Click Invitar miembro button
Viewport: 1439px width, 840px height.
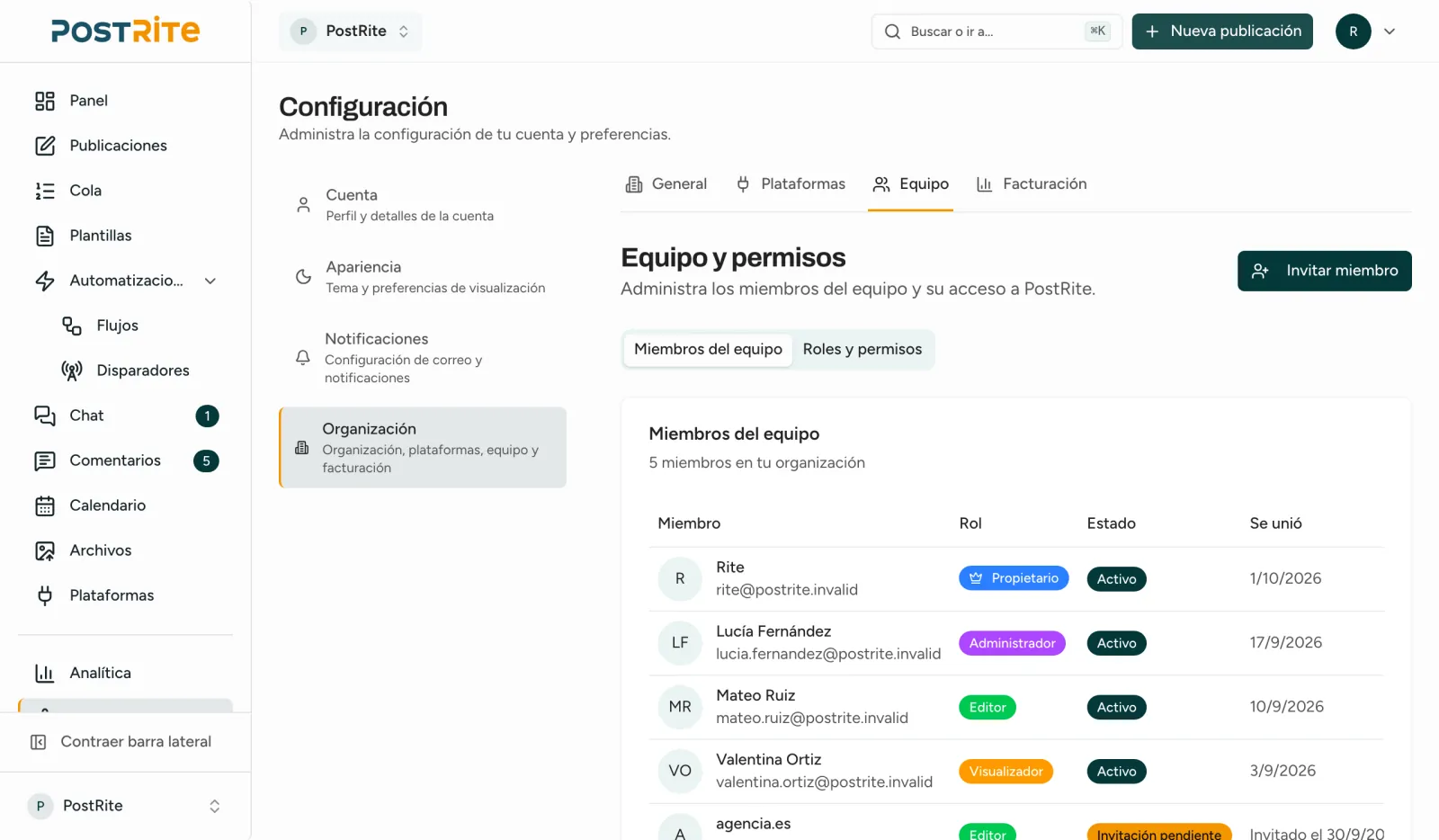click(1325, 271)
